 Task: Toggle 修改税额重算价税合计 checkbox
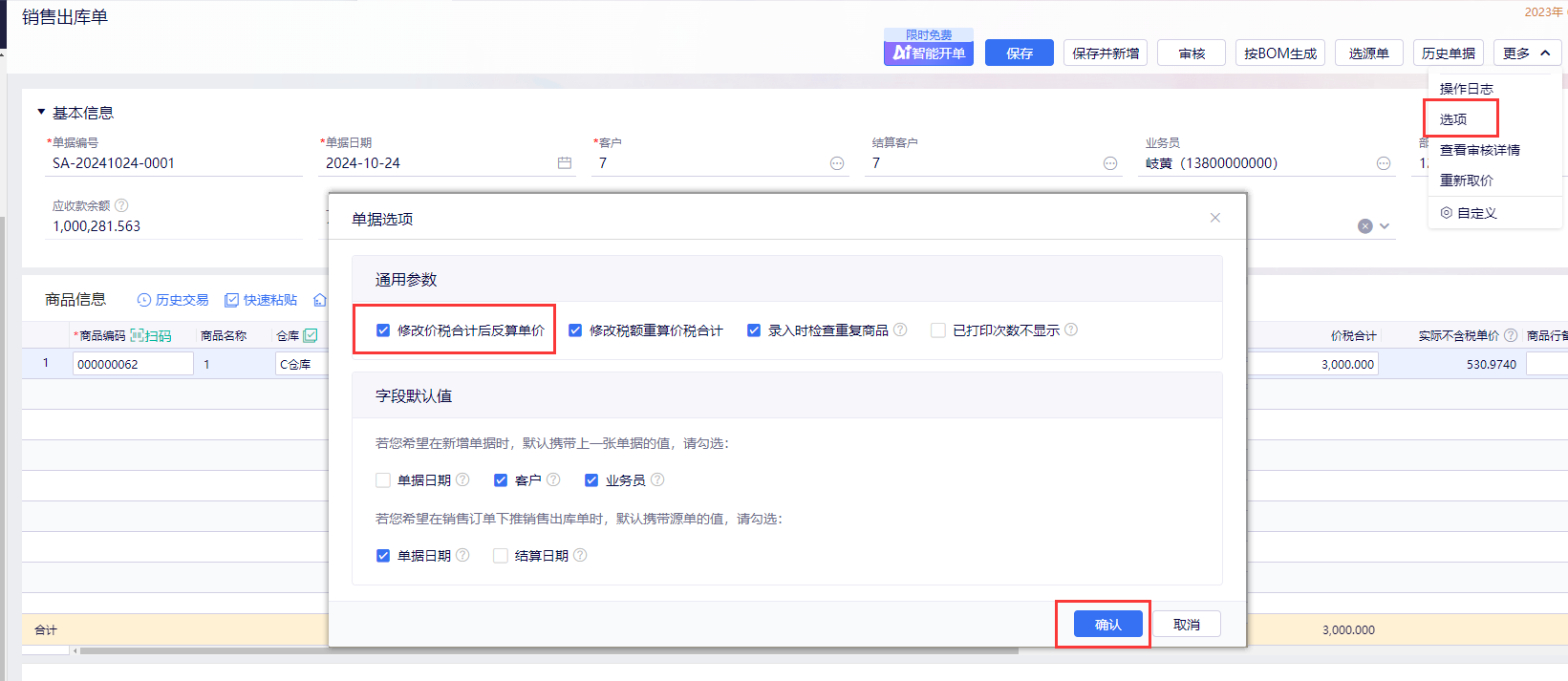click(575, 330)
